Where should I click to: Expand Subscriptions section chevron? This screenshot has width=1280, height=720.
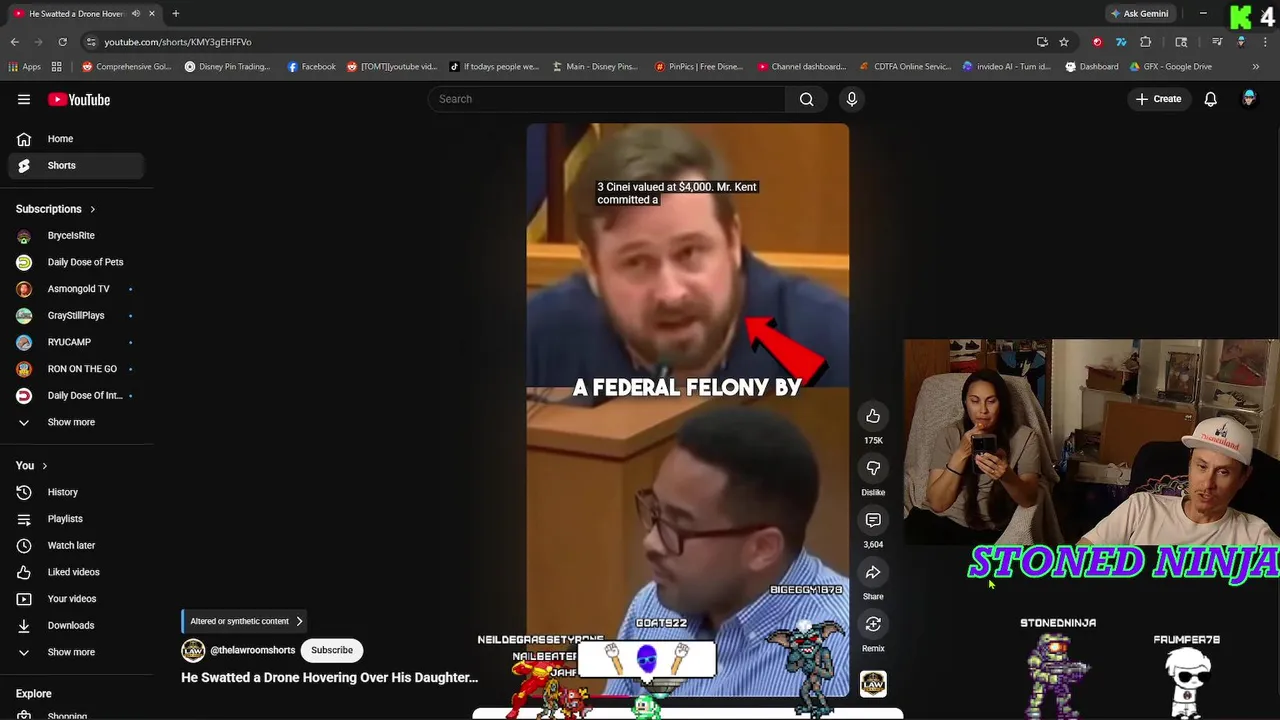(x=92, y=209)
